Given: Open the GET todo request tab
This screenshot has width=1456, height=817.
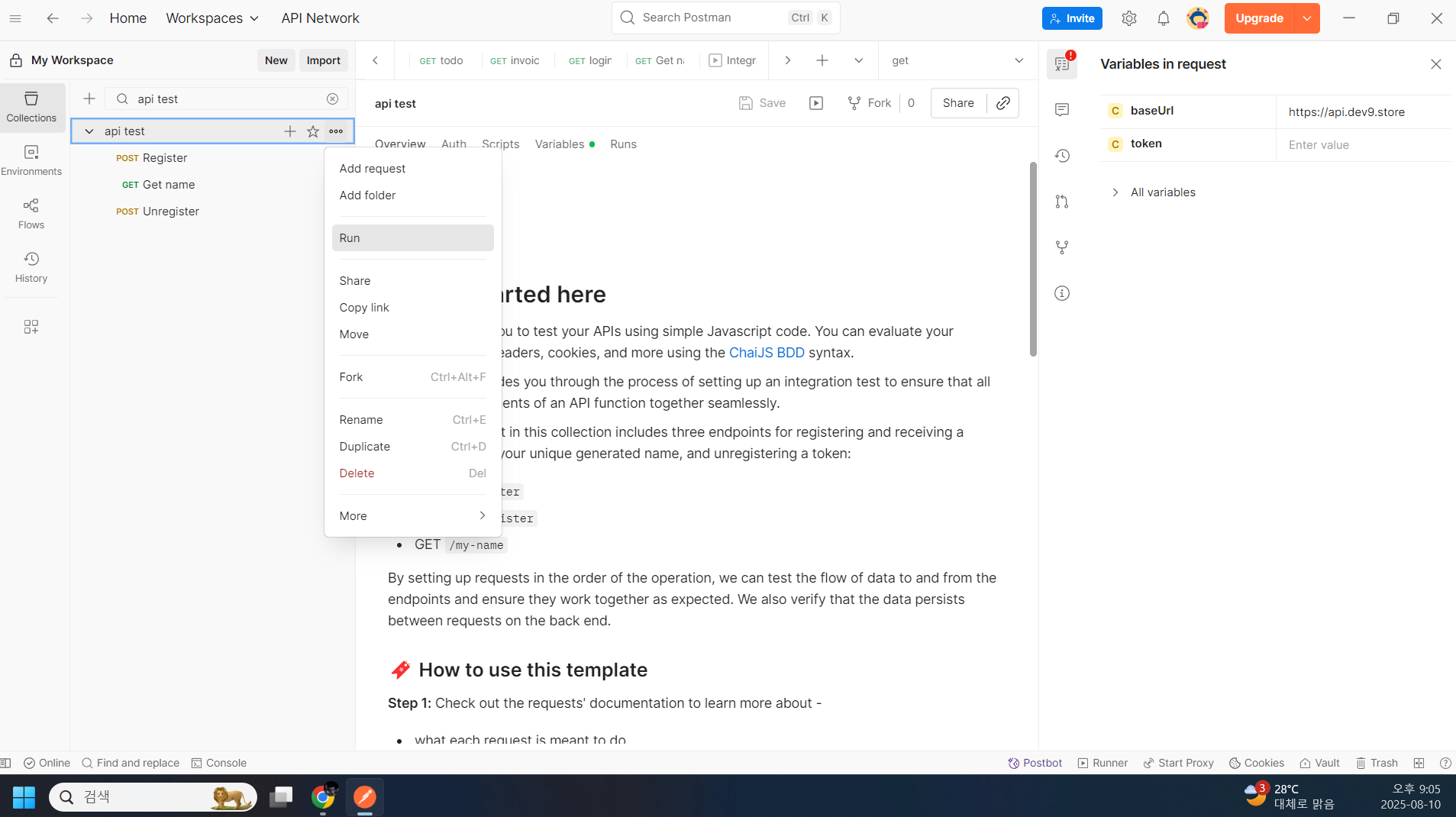Looking at the screenshot, I should coord(441,60).
